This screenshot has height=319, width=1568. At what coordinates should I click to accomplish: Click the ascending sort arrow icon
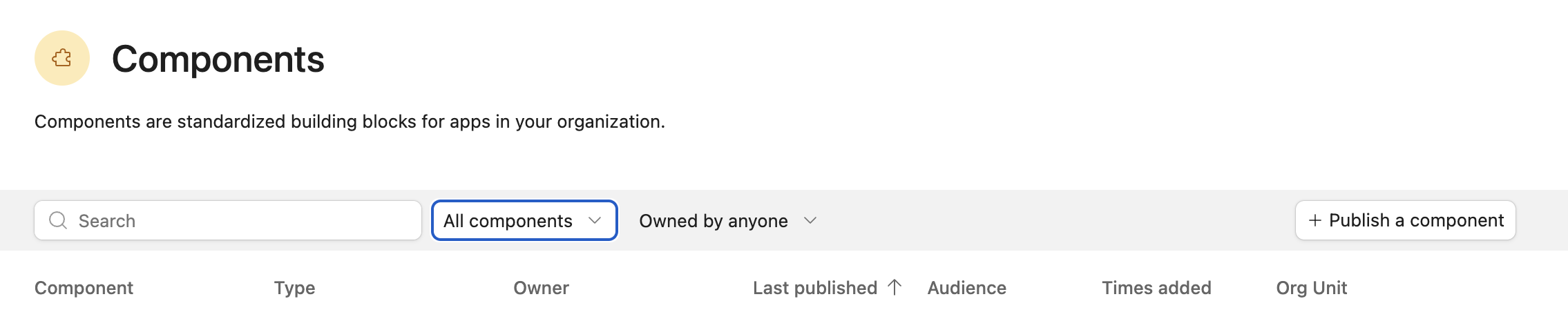(x=895, y=287)
